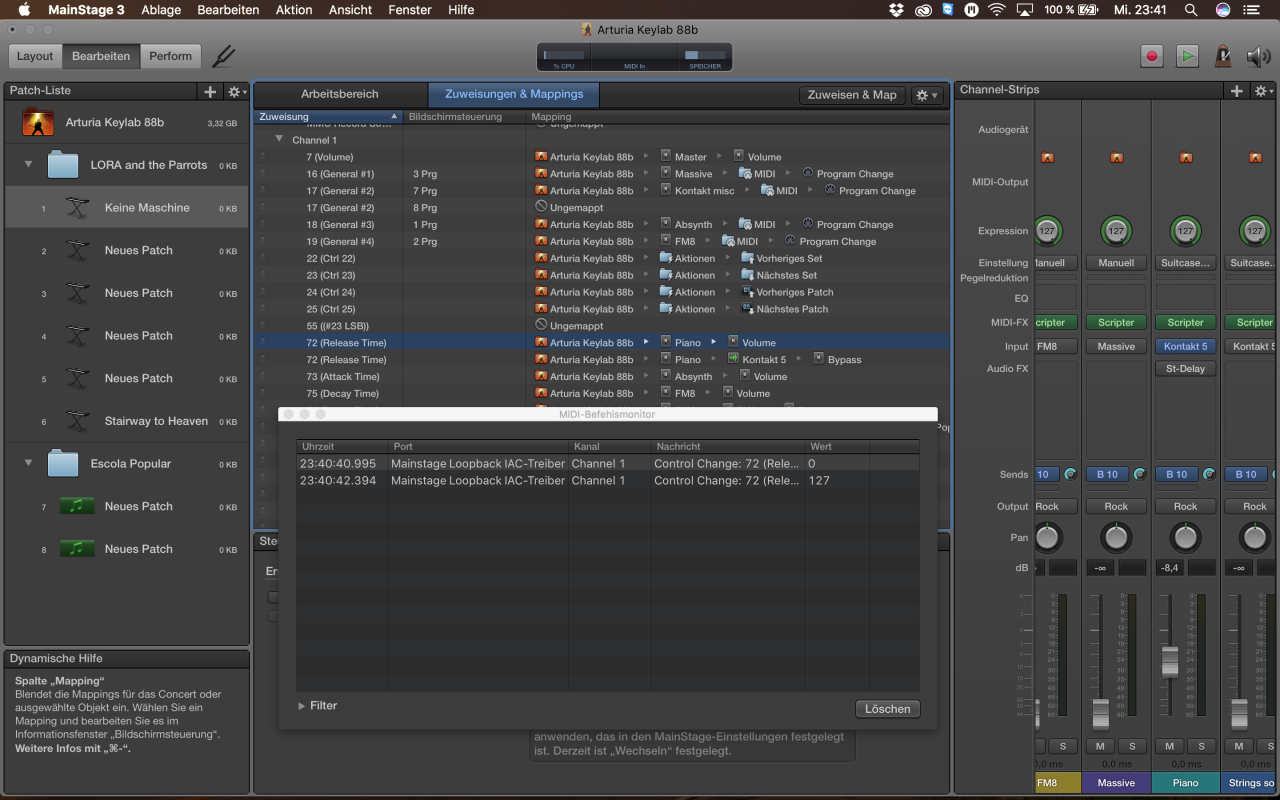Mute the Strings channel strip
This screenshot has height=800, width=1280.
1239,746
